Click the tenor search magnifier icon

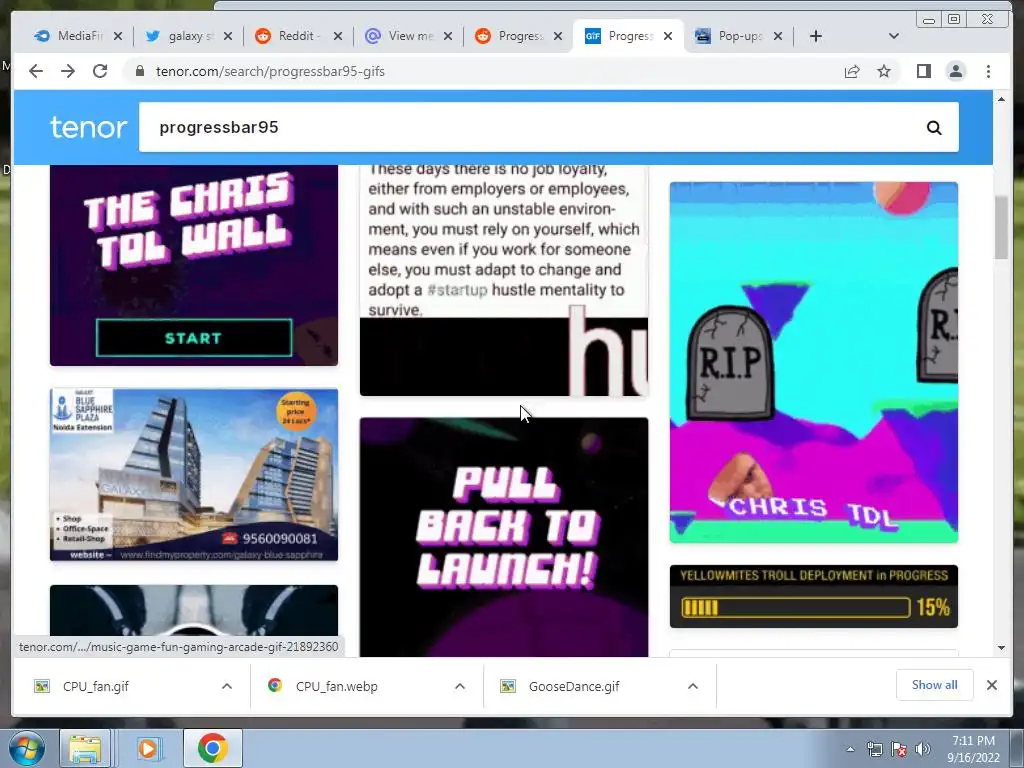point(935,128)
